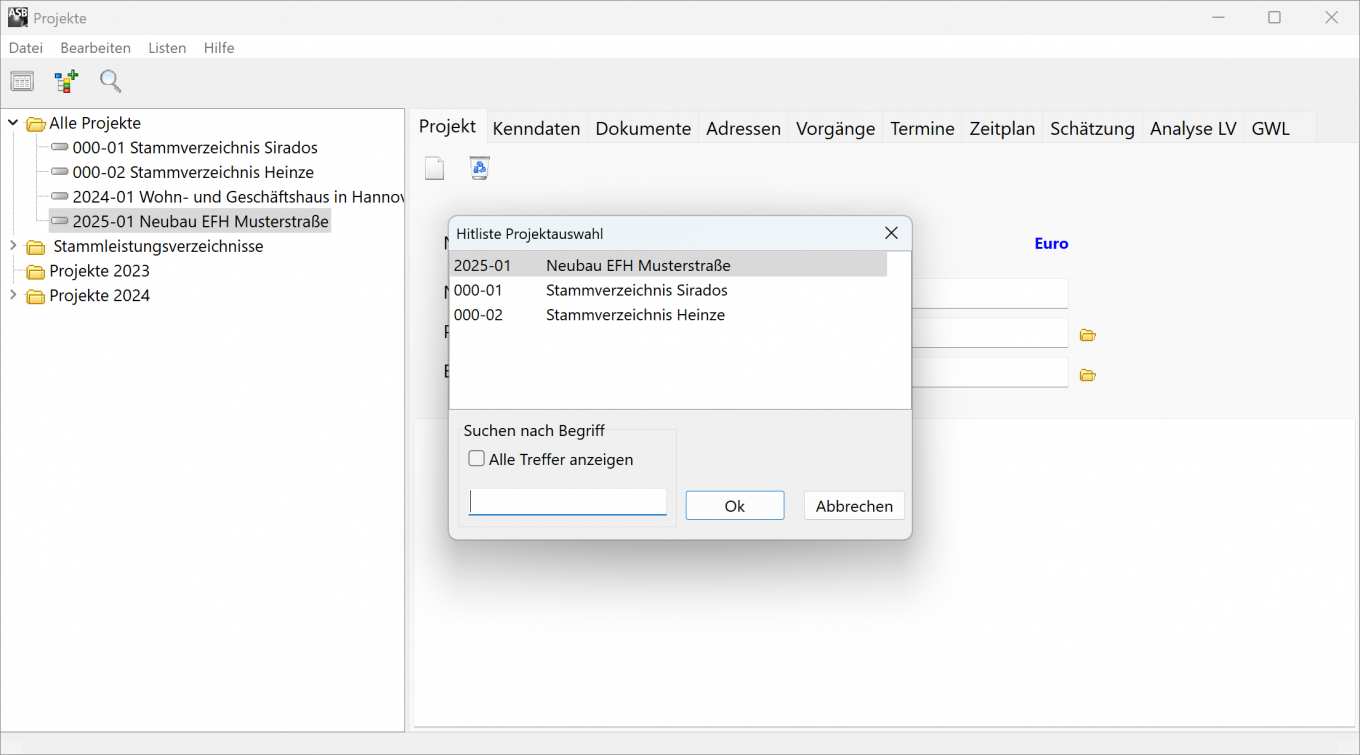Viewport: 1360px width, 755px height.
Task: Click the upper yellow folder browse icon
Action: point(1088,335)
